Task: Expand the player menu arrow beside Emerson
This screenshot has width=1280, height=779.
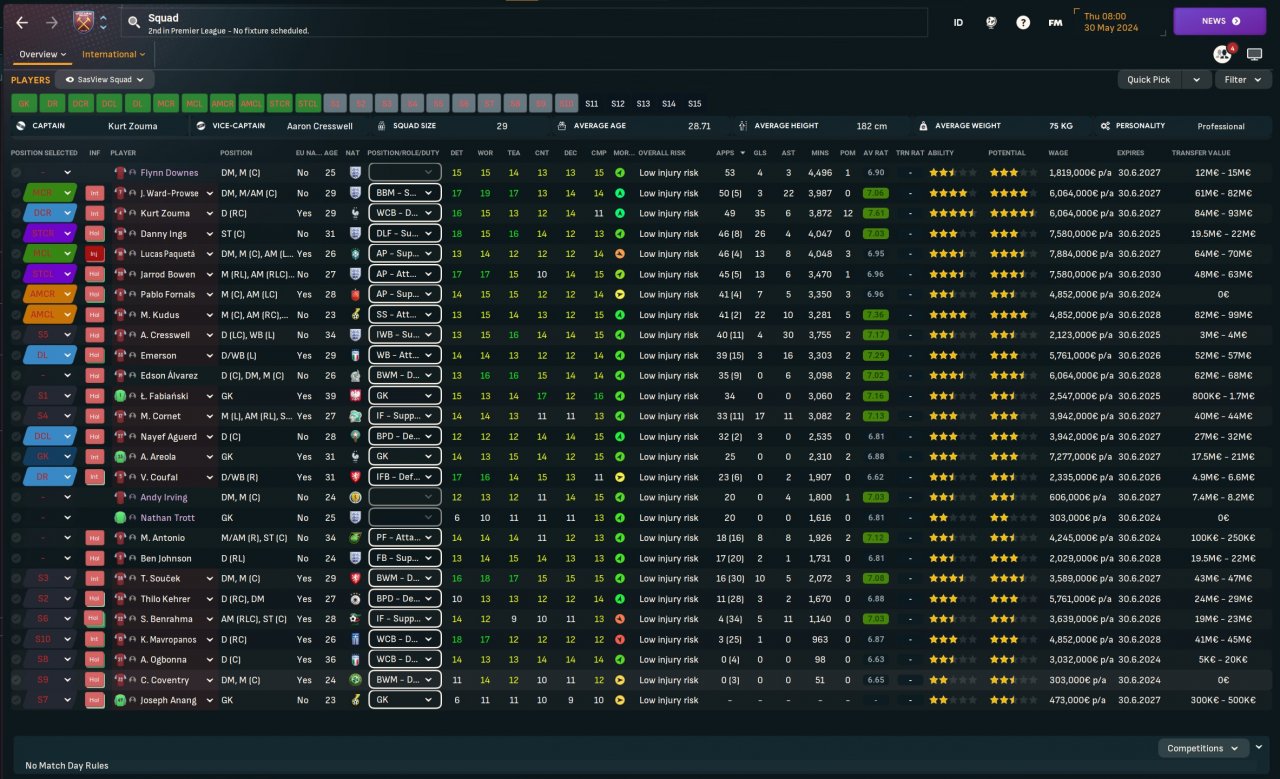Action: point(210,355)
